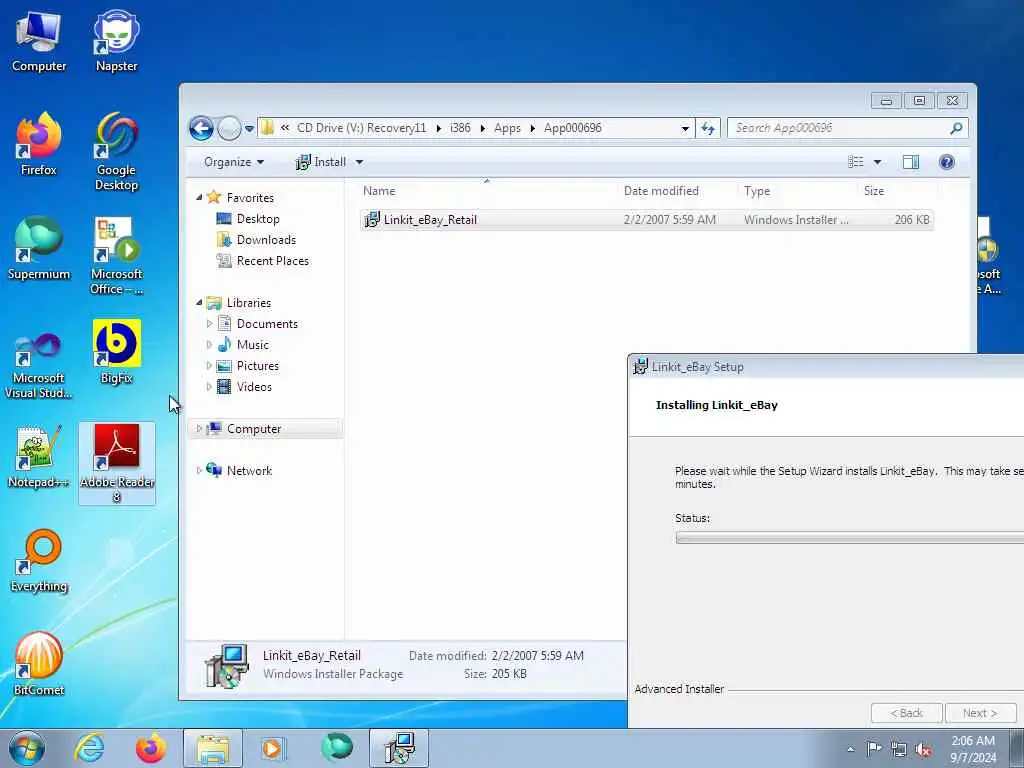
Task: Select the Linkit_eBay_Retail file
Action: tap(647, 220)
